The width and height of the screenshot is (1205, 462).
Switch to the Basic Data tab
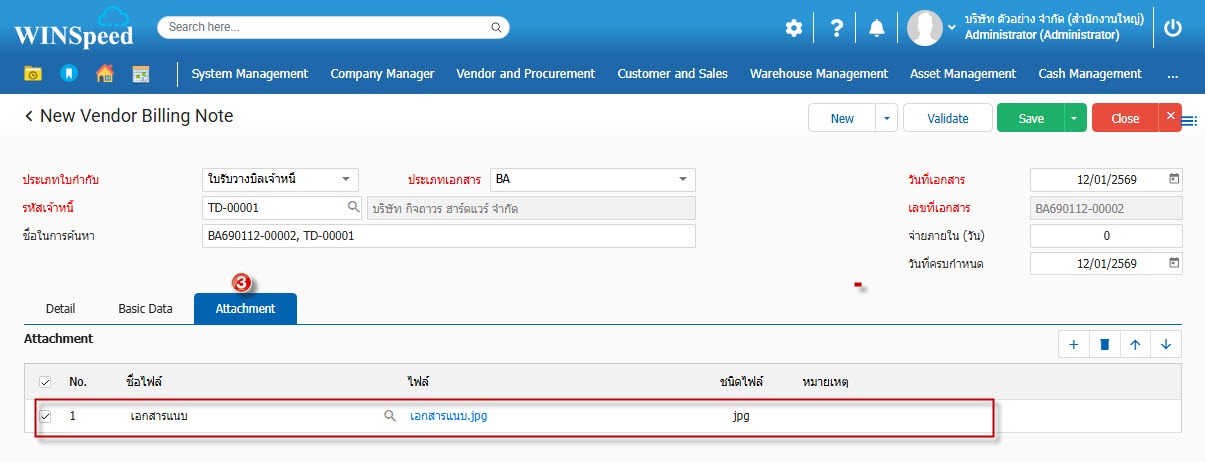coord(145,309)
